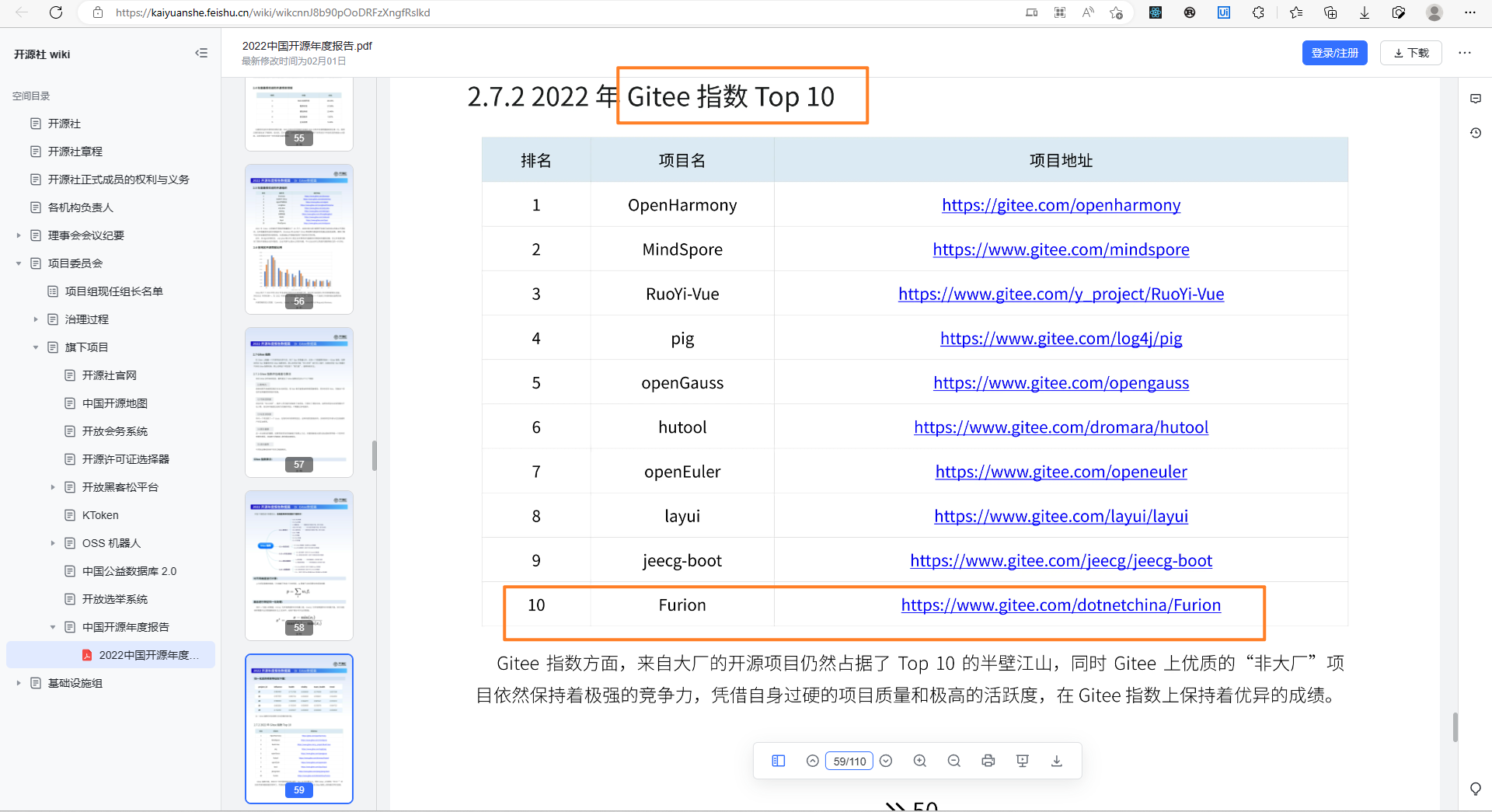Click the 项目地址 table header
This screenshot has height=812, width=1492.
[1061, 161]
